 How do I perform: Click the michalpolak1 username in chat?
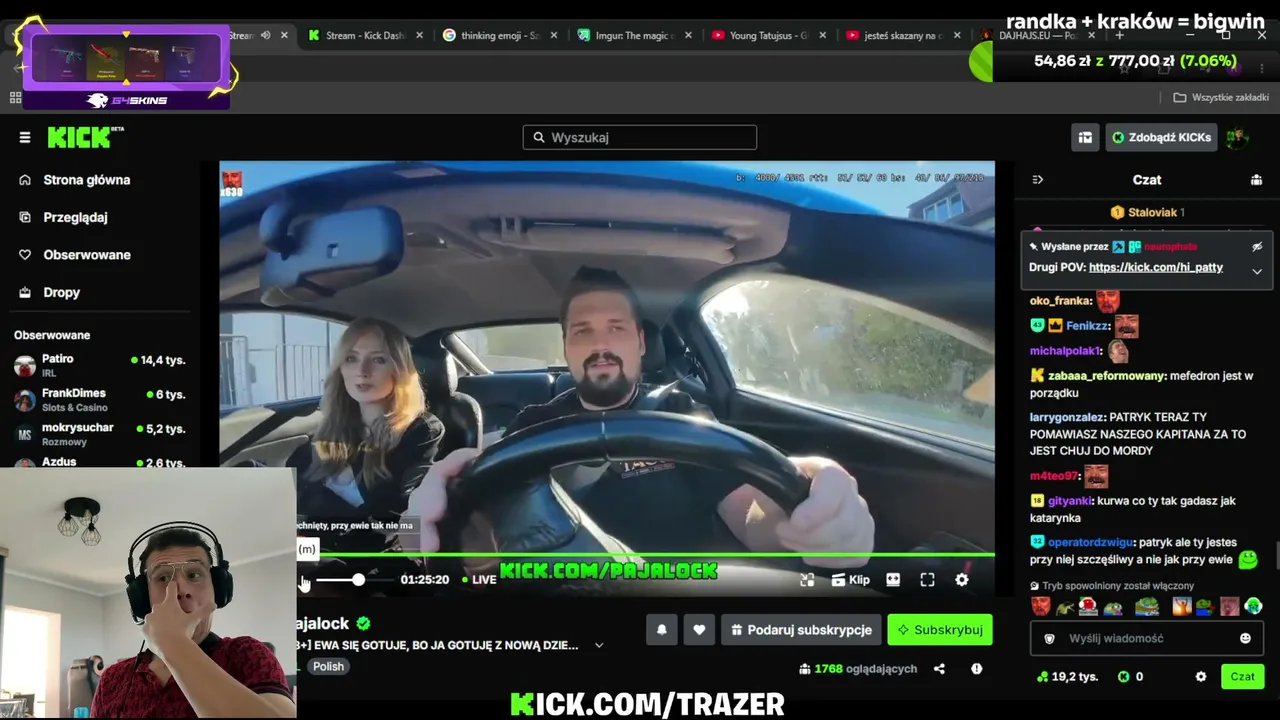[x=1066, y=351]
